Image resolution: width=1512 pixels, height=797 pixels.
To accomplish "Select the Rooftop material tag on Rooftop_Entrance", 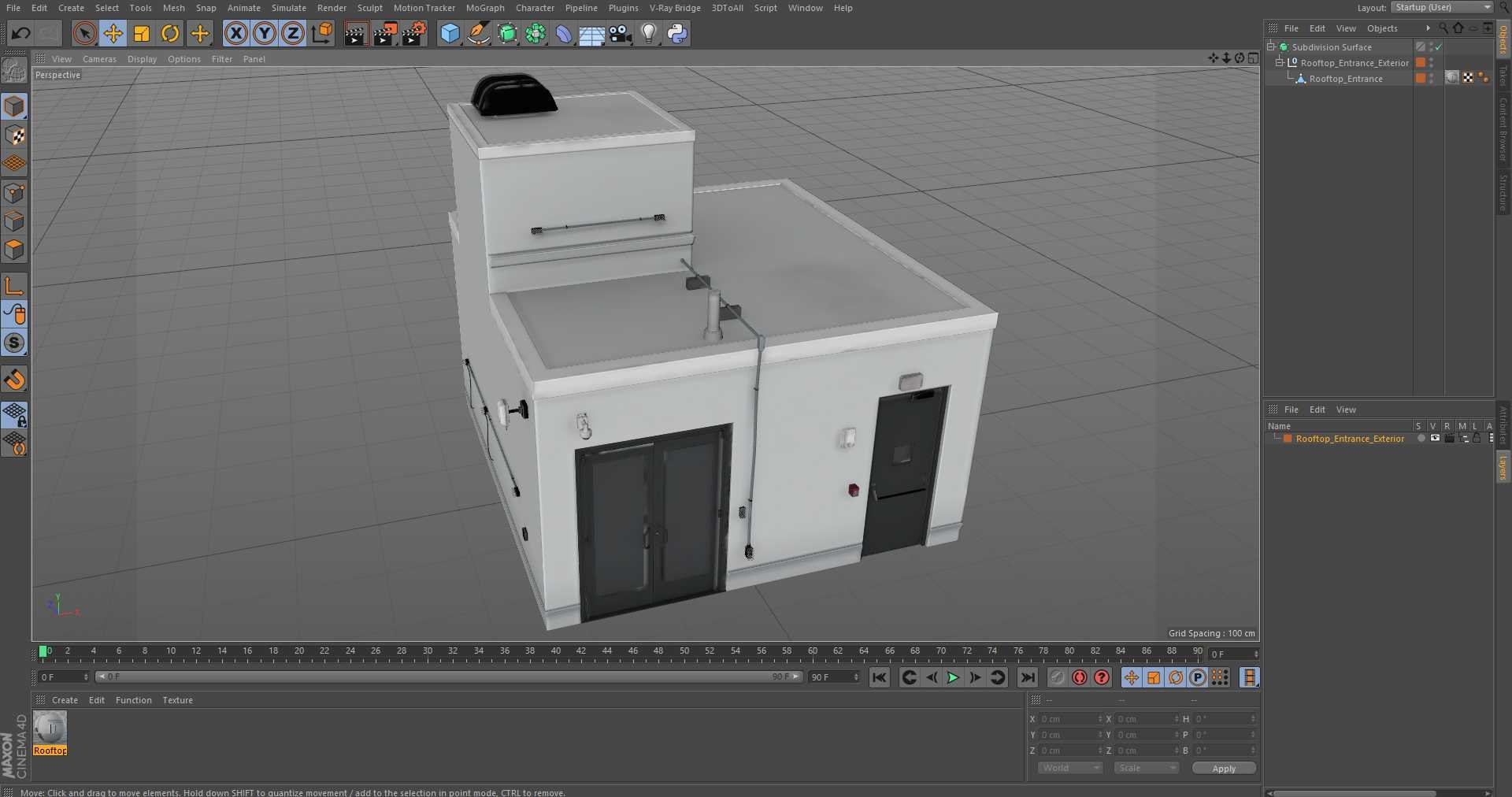I will (1453, 78).
